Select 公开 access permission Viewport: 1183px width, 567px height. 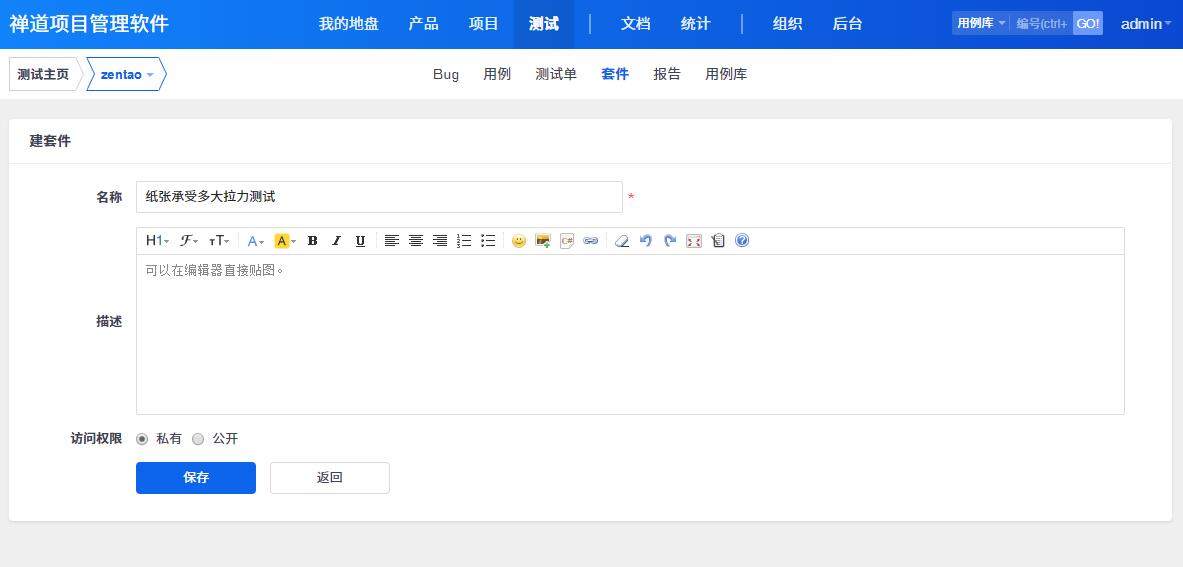tap(198, 439)
